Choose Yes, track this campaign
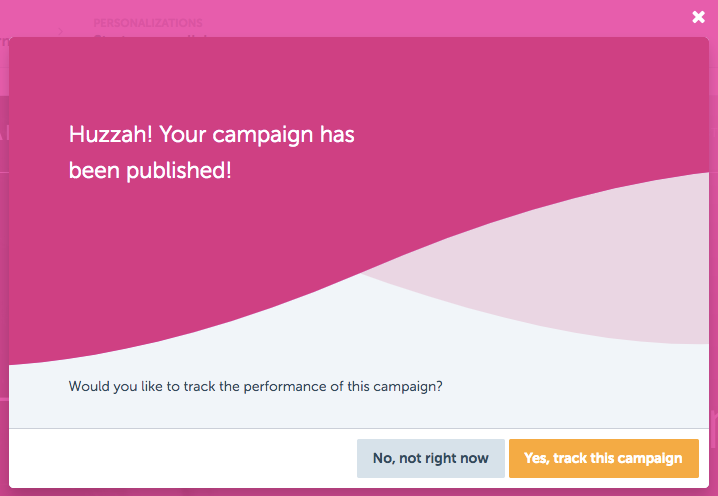Screen dimensions: 718x496 coord(604,458)
